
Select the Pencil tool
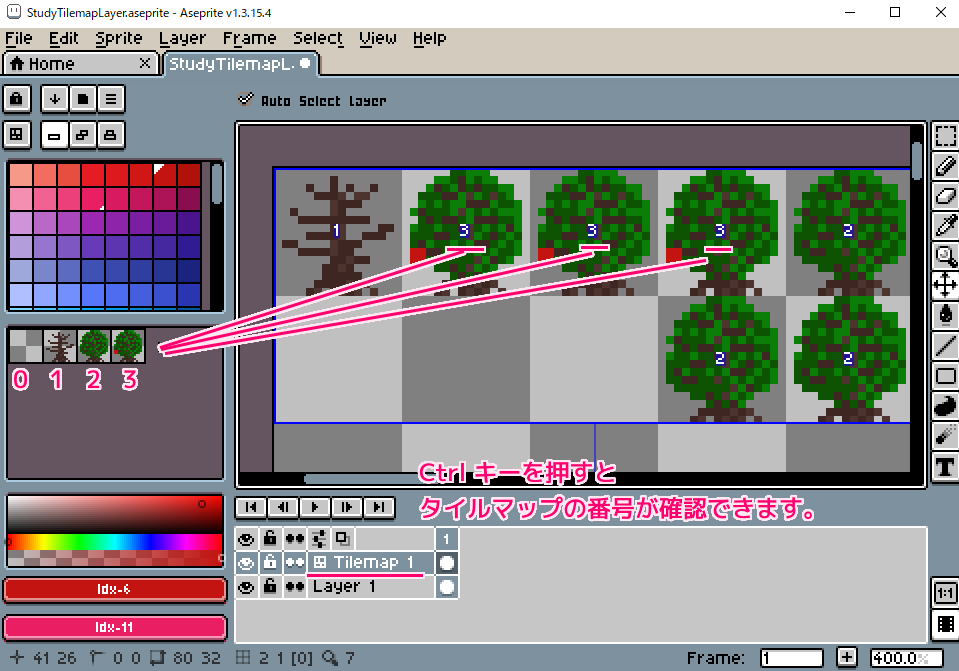945,165
